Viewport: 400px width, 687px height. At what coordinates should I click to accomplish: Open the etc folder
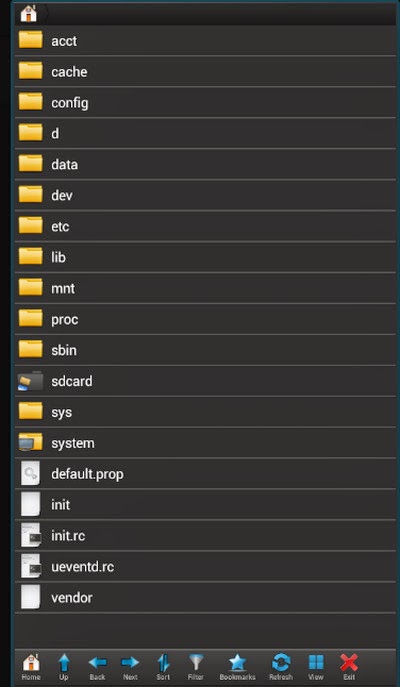205,227
